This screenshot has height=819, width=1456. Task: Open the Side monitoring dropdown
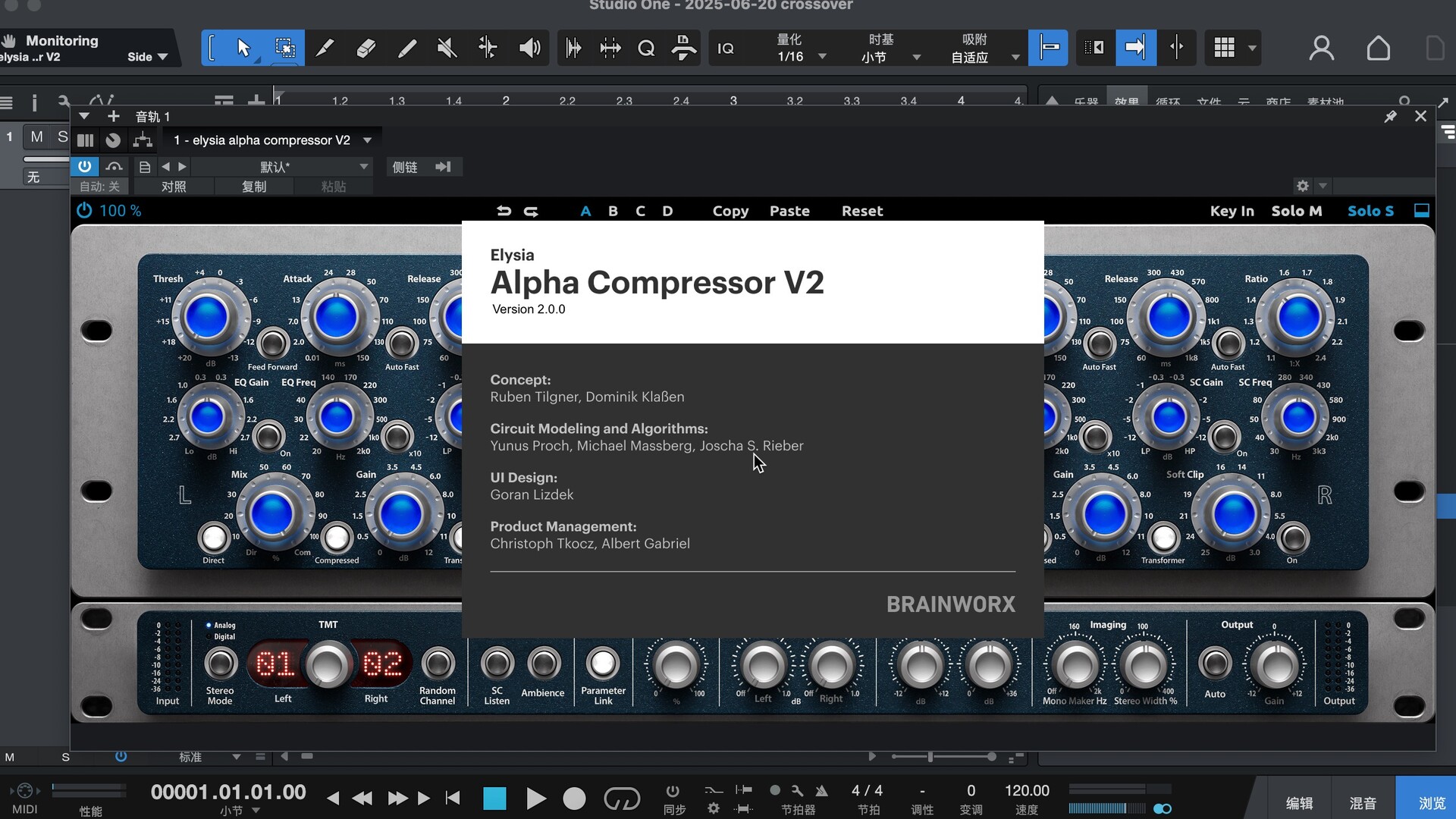147,57
